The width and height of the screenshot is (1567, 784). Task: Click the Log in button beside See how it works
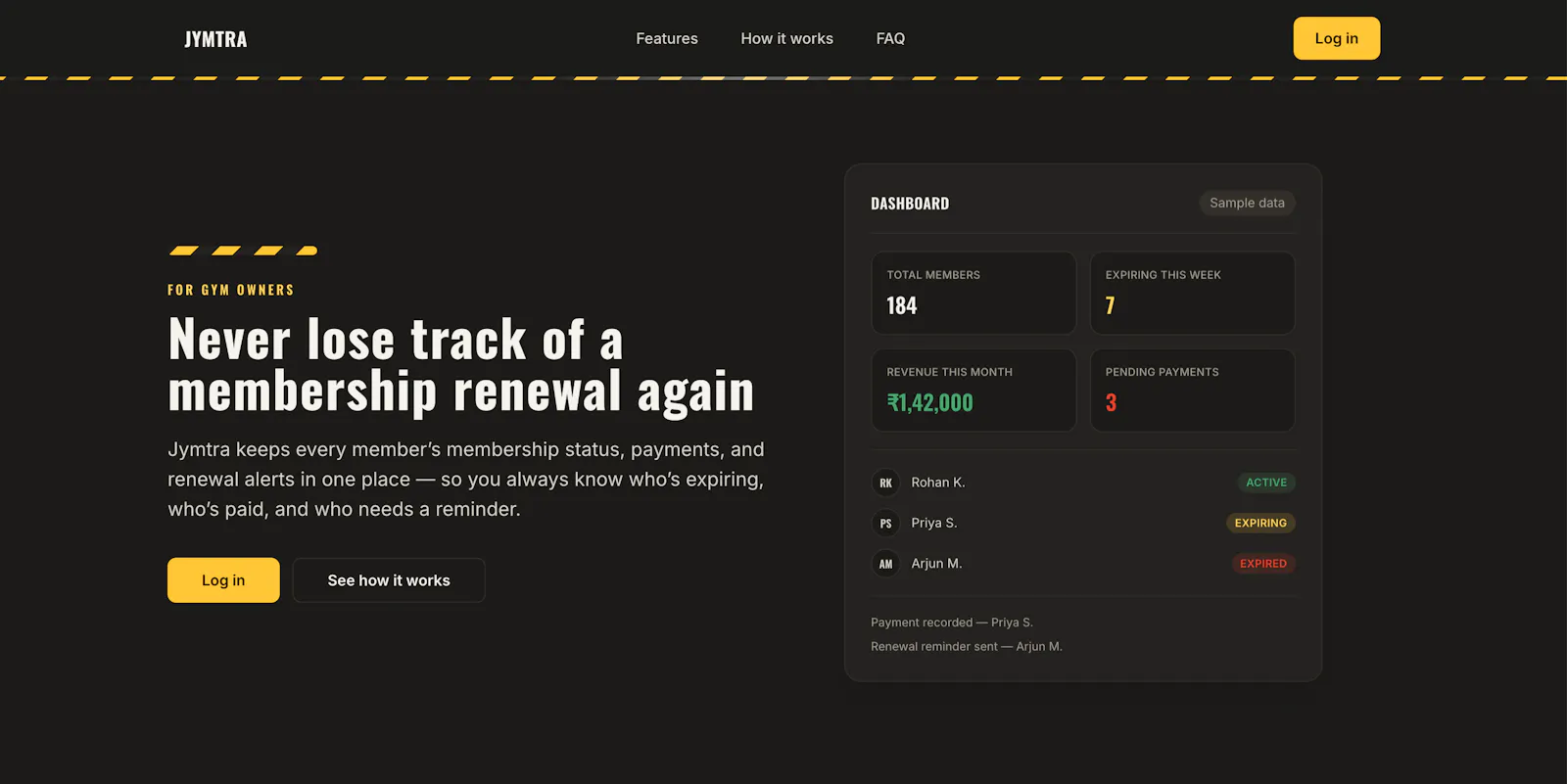point(223,580)
